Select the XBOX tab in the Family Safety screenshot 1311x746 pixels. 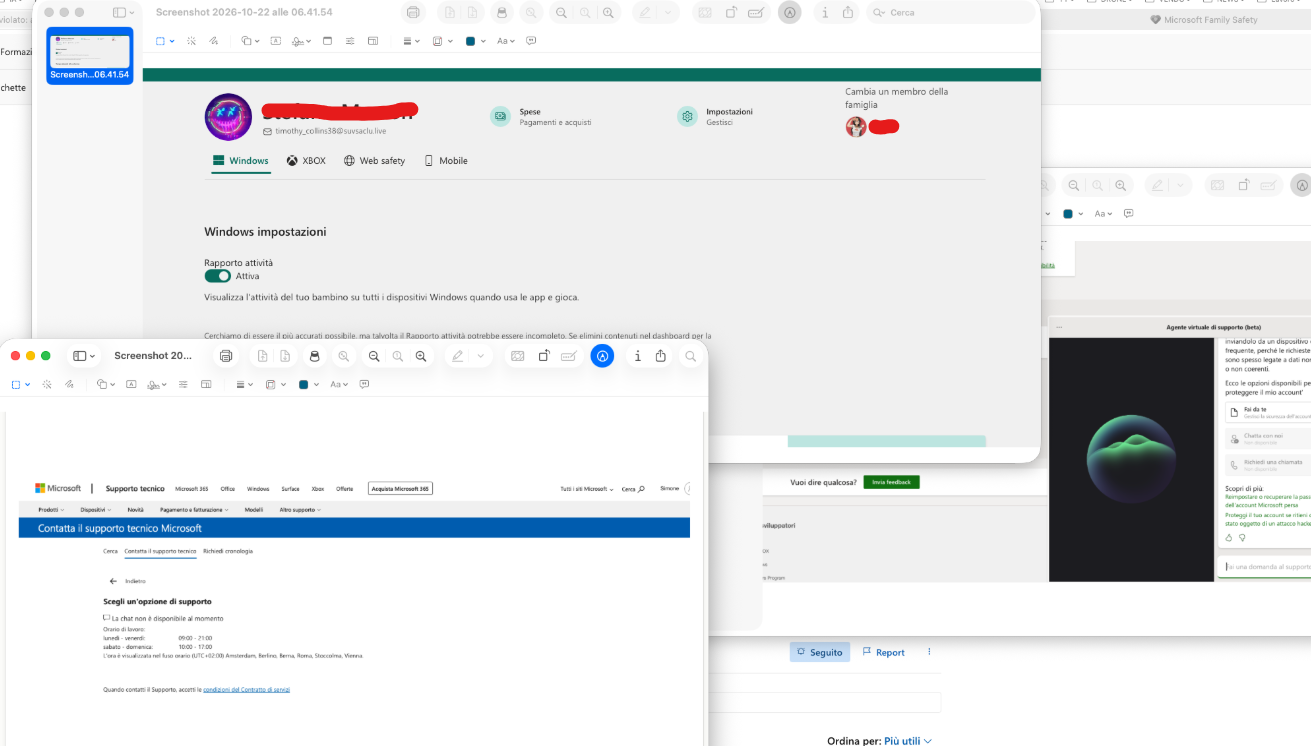coord(306,160)
